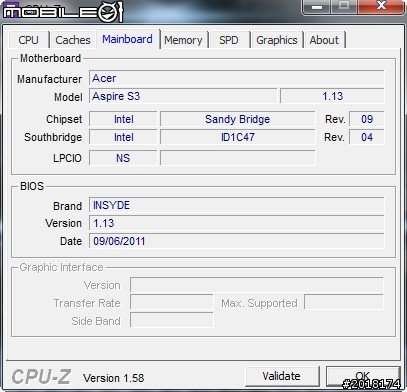Select the Southbridge ID1C47 field
Image resolution: width=407 pixels, height=392 pixels.
237,137
